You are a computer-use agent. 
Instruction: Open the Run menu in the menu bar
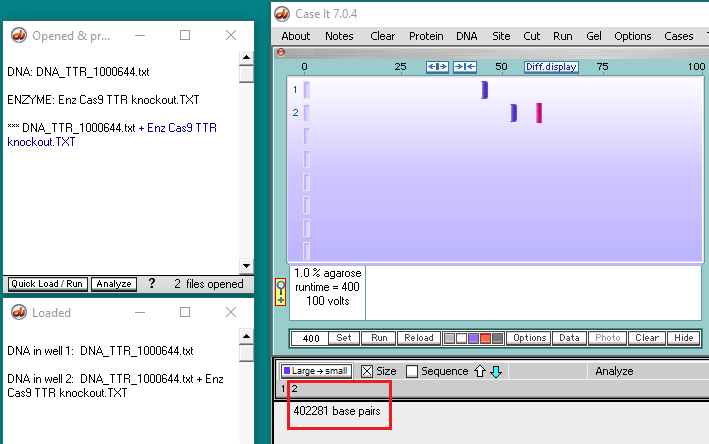point(562,36)
